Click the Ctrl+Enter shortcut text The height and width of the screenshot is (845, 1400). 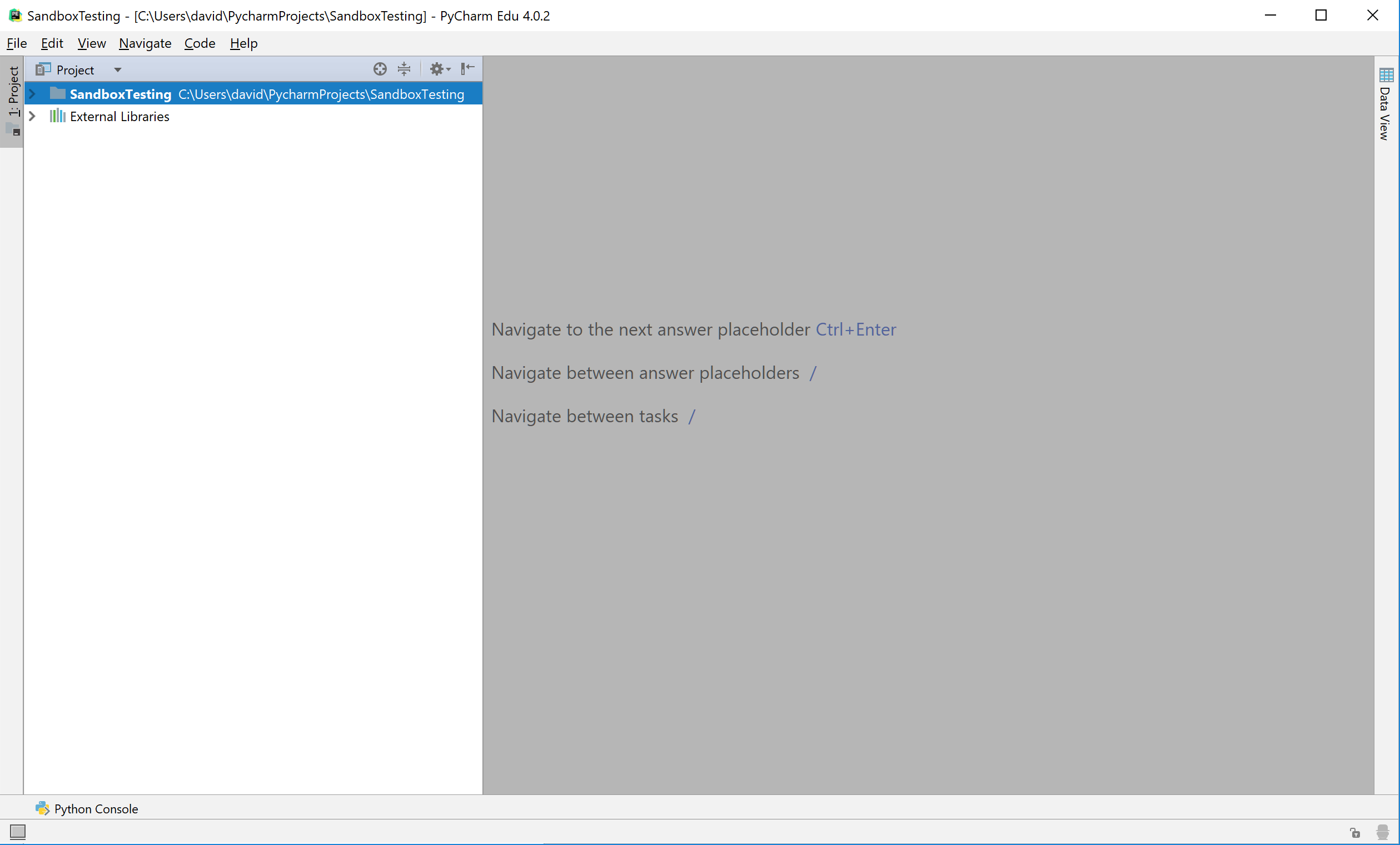point(856,329)
